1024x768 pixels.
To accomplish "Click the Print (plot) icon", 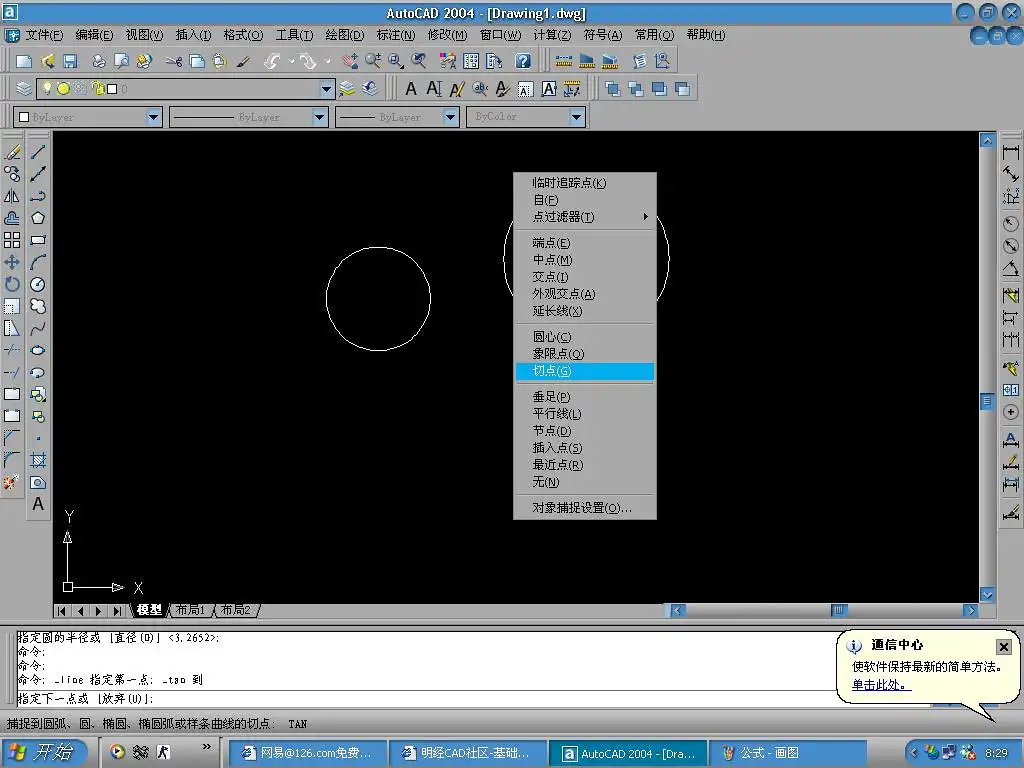I will tap(99, 61).
